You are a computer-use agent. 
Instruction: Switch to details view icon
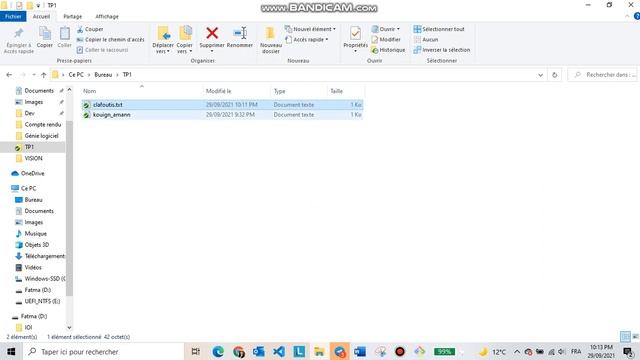(625, 336)
